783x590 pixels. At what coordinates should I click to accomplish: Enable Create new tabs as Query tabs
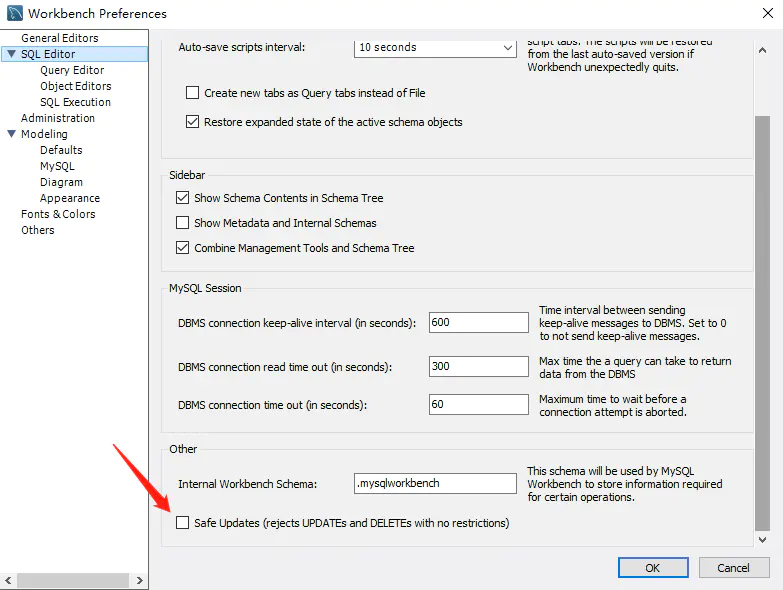click(192, 93)
